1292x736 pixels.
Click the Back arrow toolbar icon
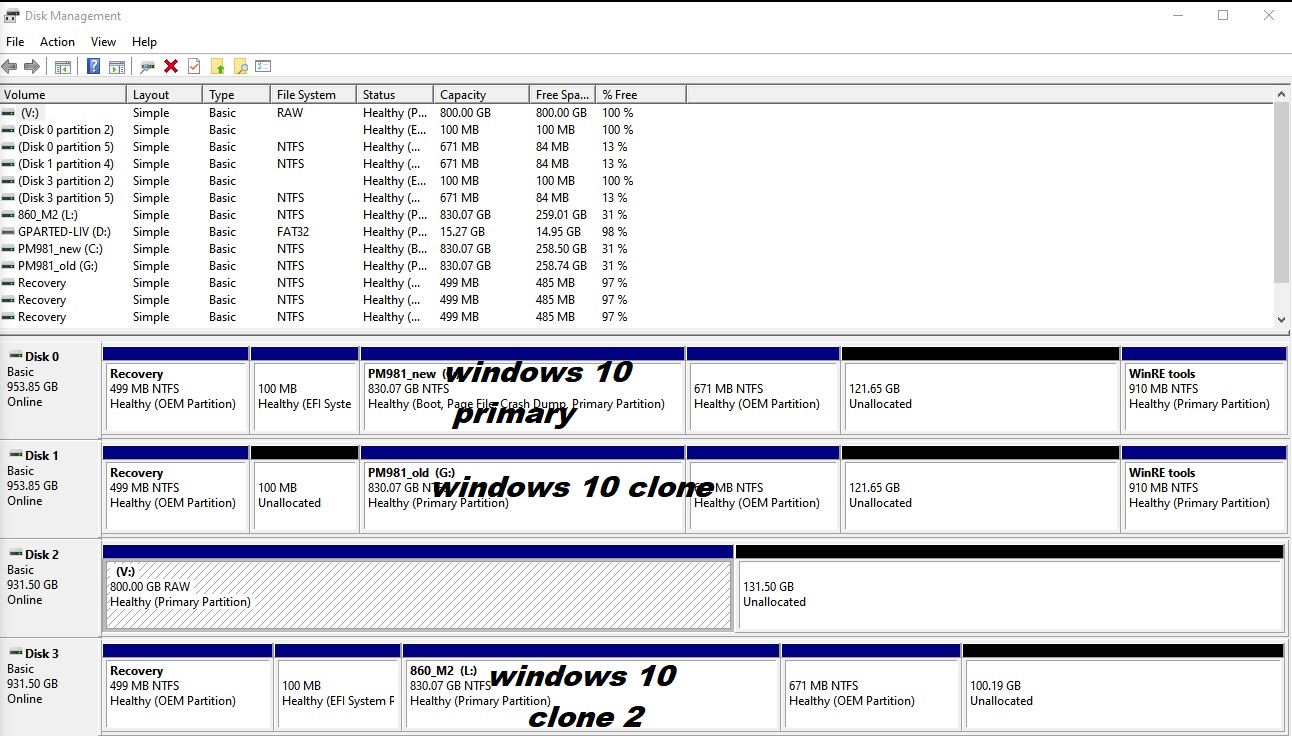click(9, 67)
